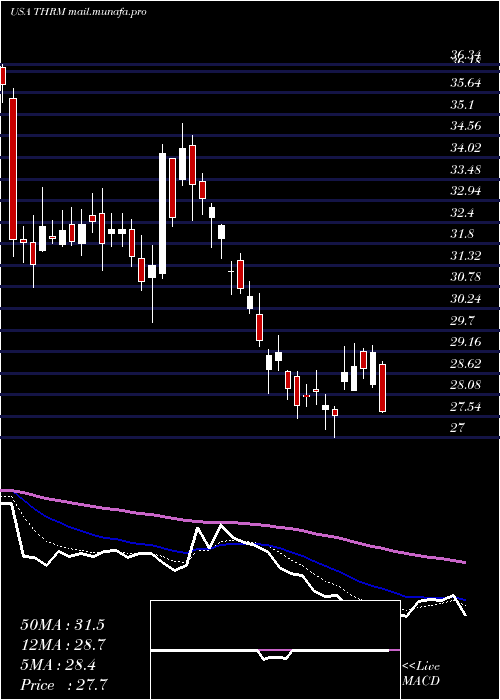Click the 33.48 price axis label

click(466, 169)
